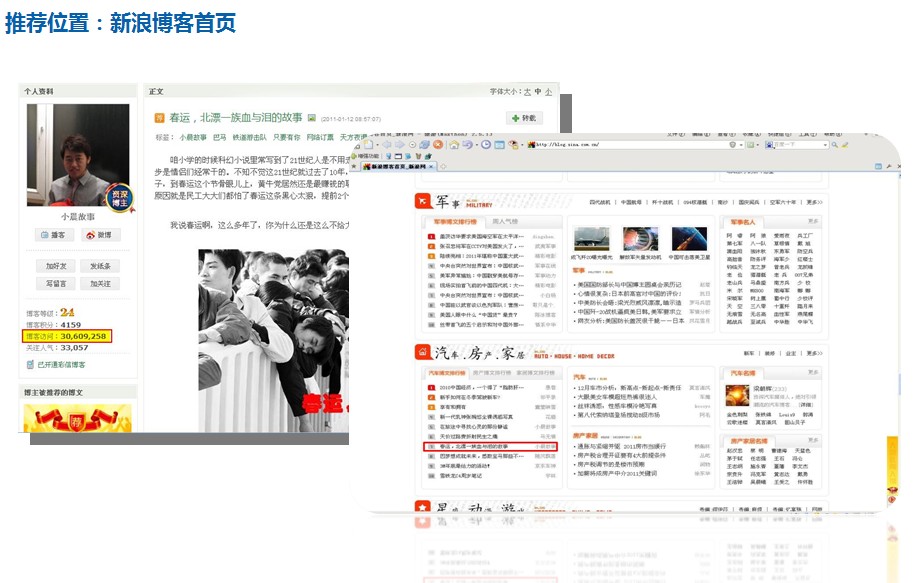Click the blogger name 小晨故事
Viewport: 923px width, 583px height.
tap(78, 216)
